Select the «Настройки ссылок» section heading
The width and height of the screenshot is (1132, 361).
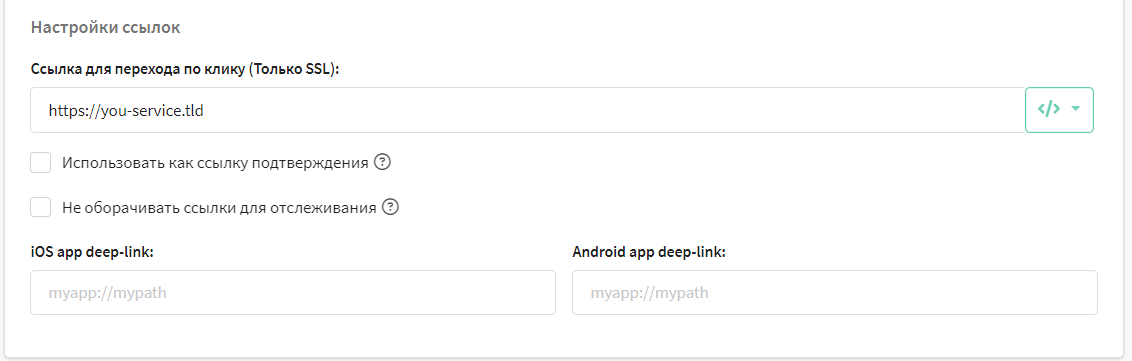[x=105, y=28]
